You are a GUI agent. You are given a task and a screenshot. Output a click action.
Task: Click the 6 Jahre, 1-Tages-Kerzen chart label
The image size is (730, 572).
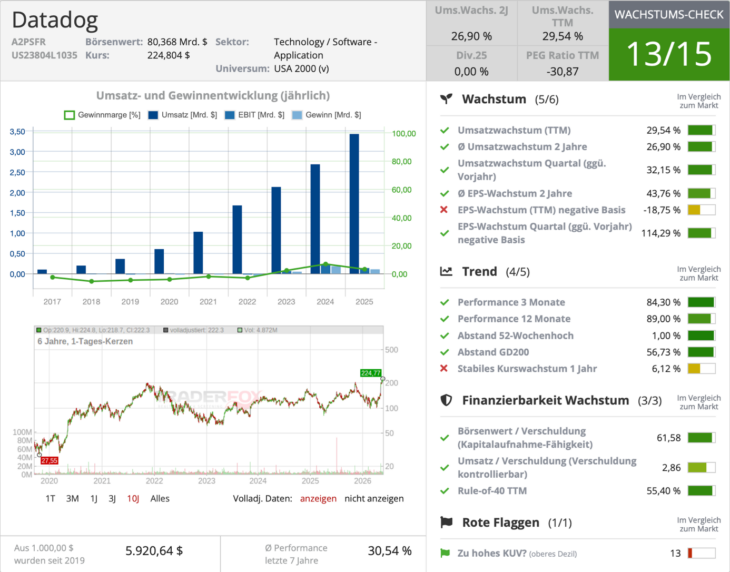coord(85,341)
